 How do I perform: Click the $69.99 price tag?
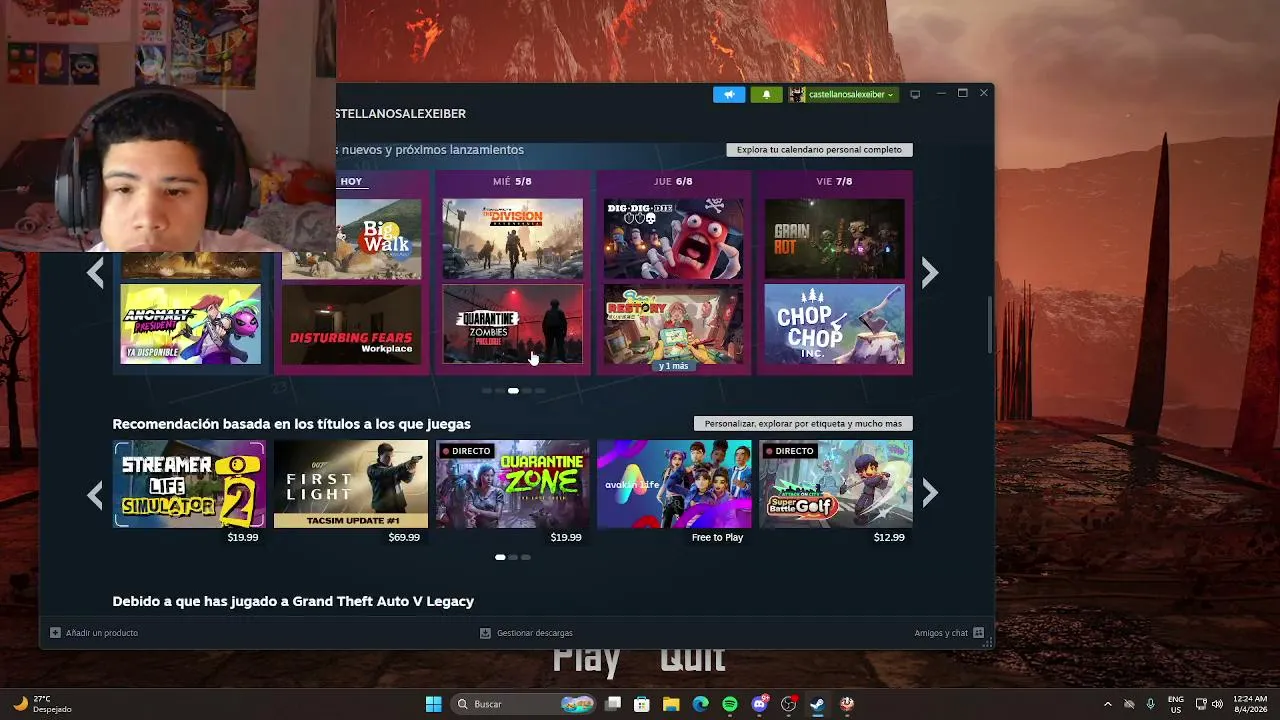[x=404, y=538]
